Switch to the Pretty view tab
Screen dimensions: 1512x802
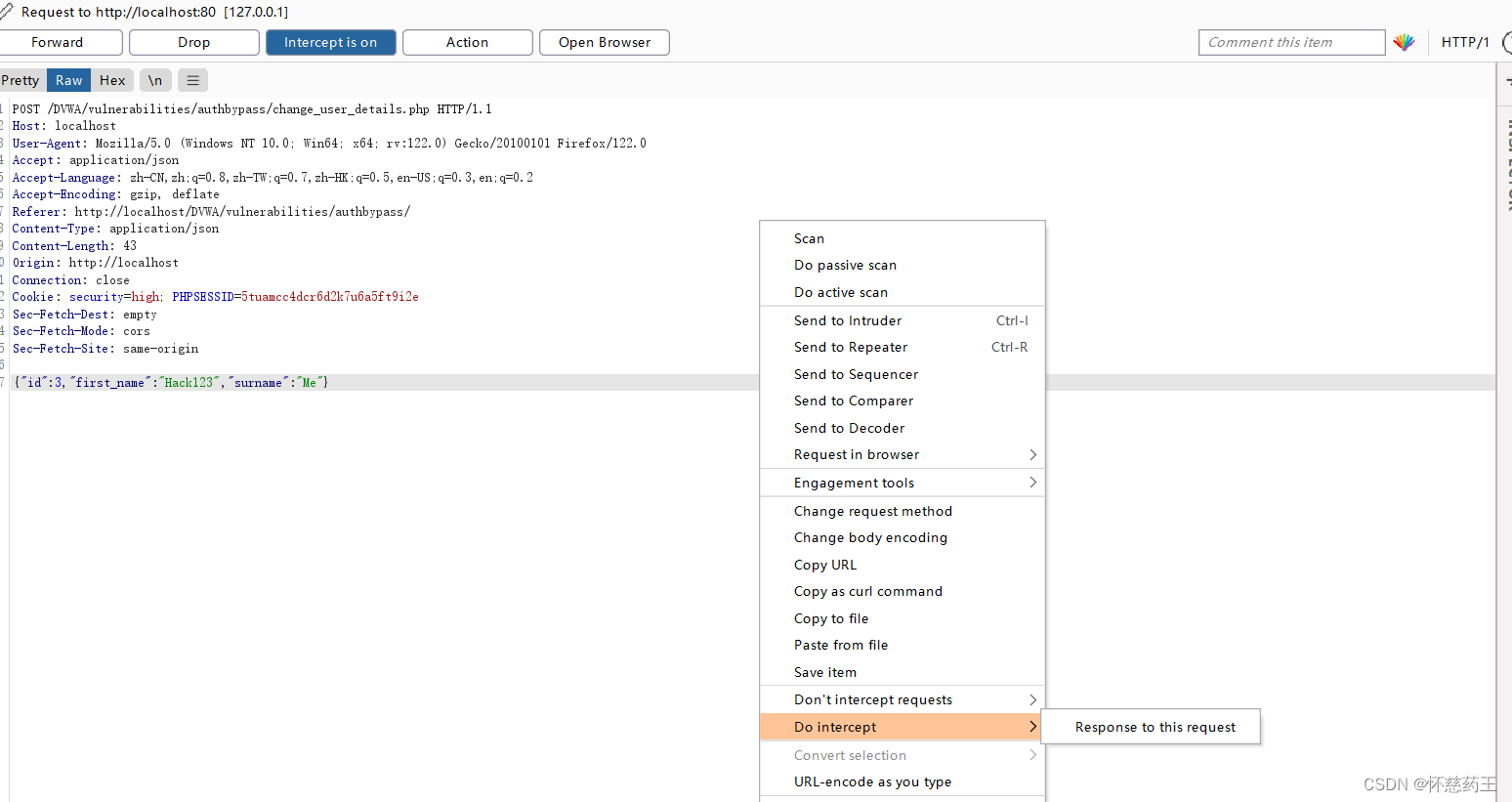pyautogui.click(x=21, y=80)
